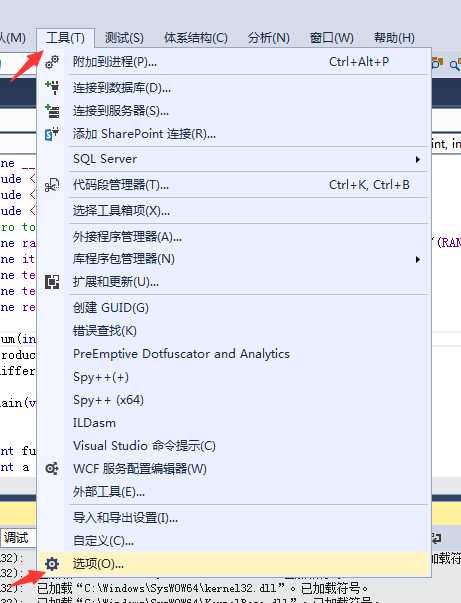This screenshot has height=603, width=461.
Task: Launch Spy++ (x64) tool
Action: (x=235, y=400)
